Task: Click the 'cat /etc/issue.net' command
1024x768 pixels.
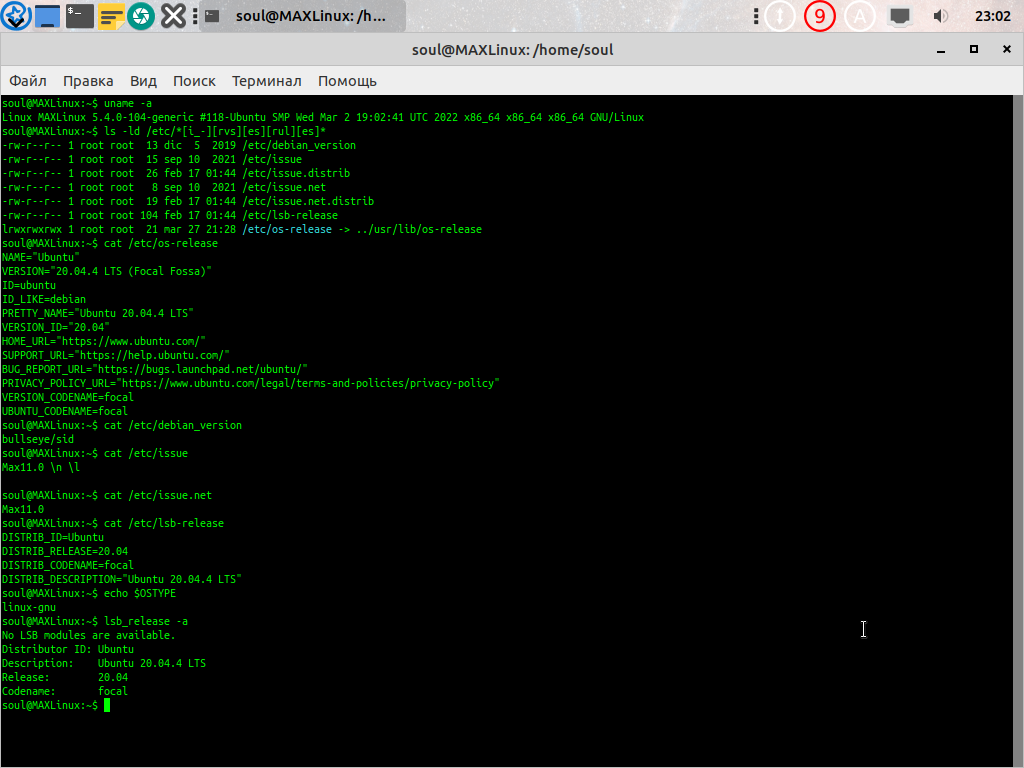Action: coord(158,495)
